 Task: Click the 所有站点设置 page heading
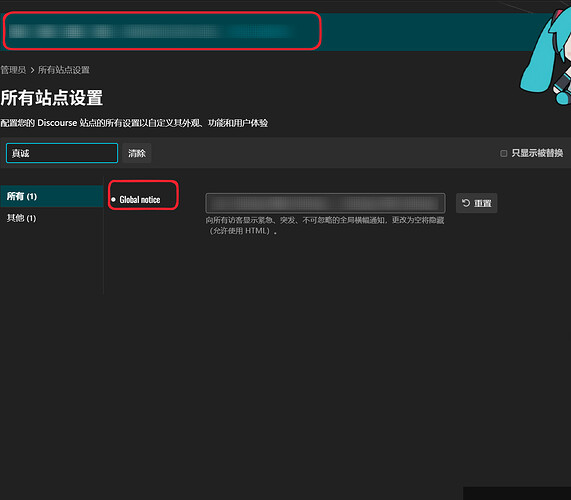52,98
